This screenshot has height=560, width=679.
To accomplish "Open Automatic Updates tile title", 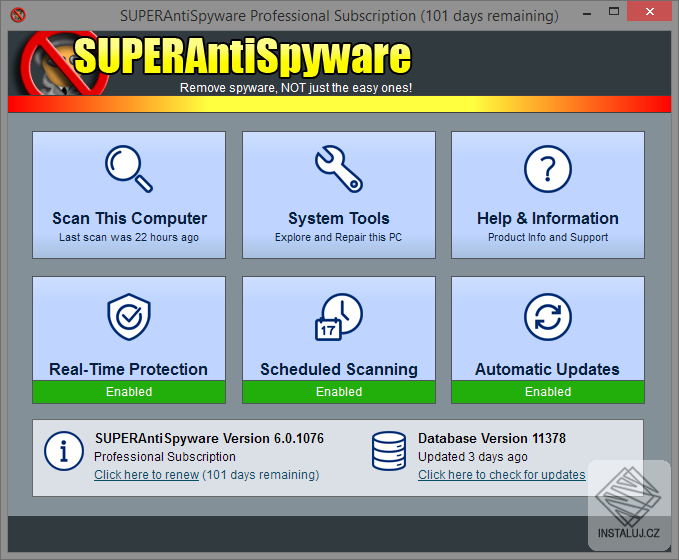I will [547, 369].
